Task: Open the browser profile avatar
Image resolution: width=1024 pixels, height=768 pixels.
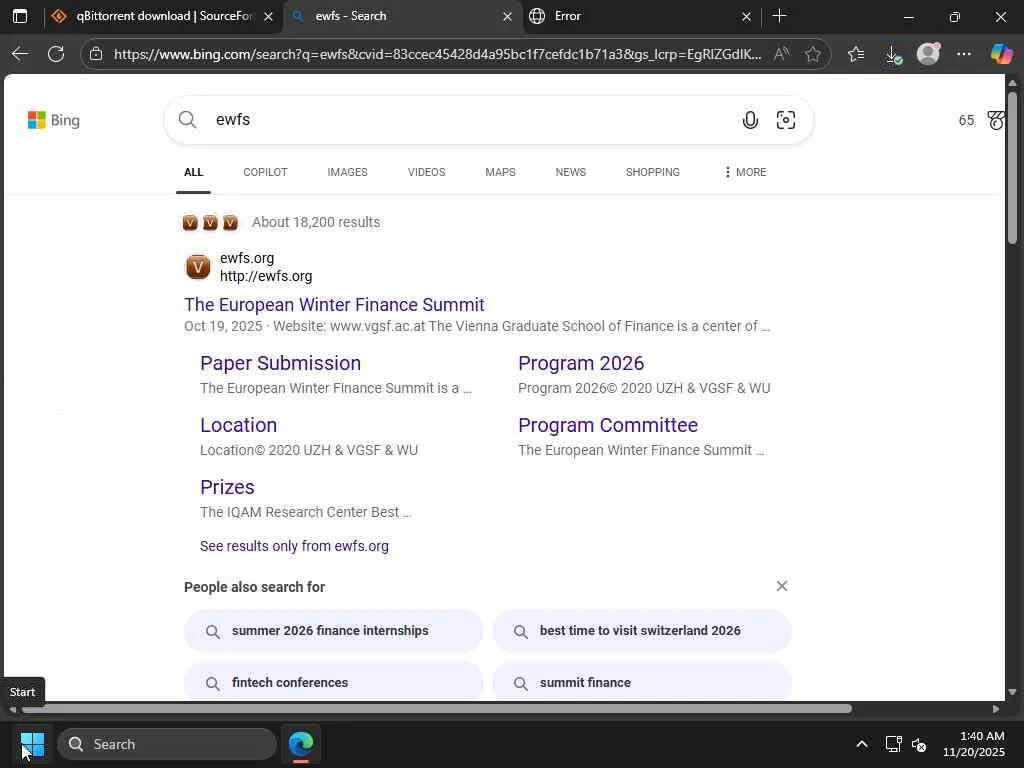Action: 928,54
